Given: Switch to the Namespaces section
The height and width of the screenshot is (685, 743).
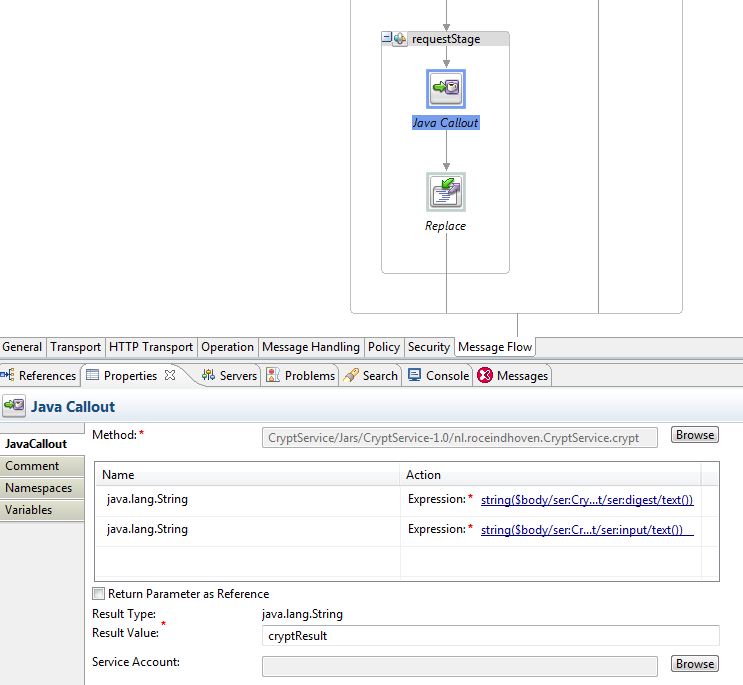Looking at the screenshot, I should pyautogui.click(x=39, y=488).
